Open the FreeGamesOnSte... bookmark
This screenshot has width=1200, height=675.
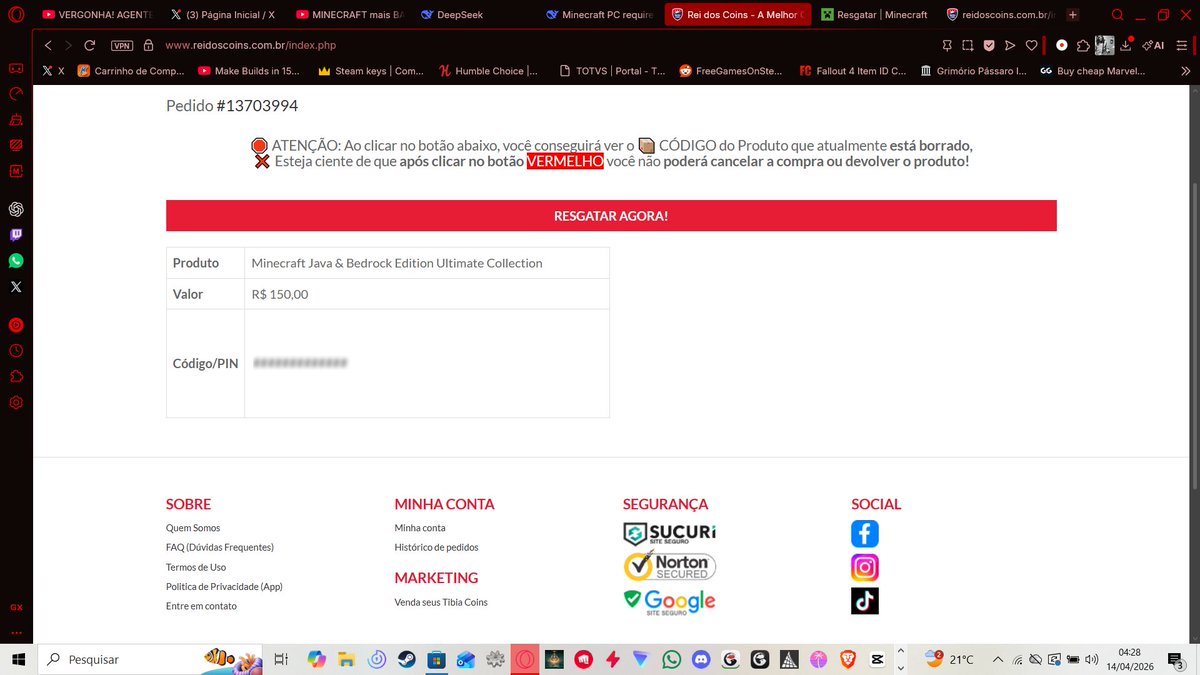click(x=732, y=71)
